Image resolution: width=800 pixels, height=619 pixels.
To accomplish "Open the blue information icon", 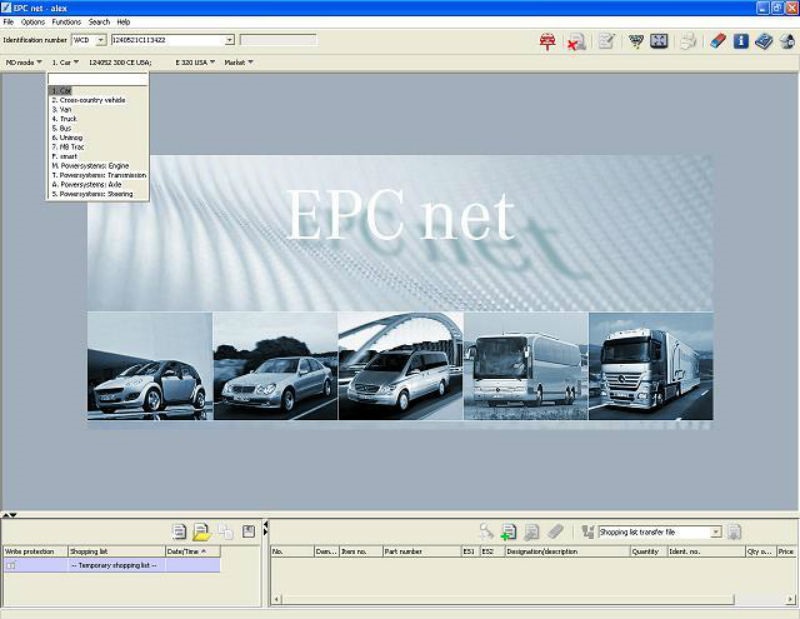I will pos(741,41).
